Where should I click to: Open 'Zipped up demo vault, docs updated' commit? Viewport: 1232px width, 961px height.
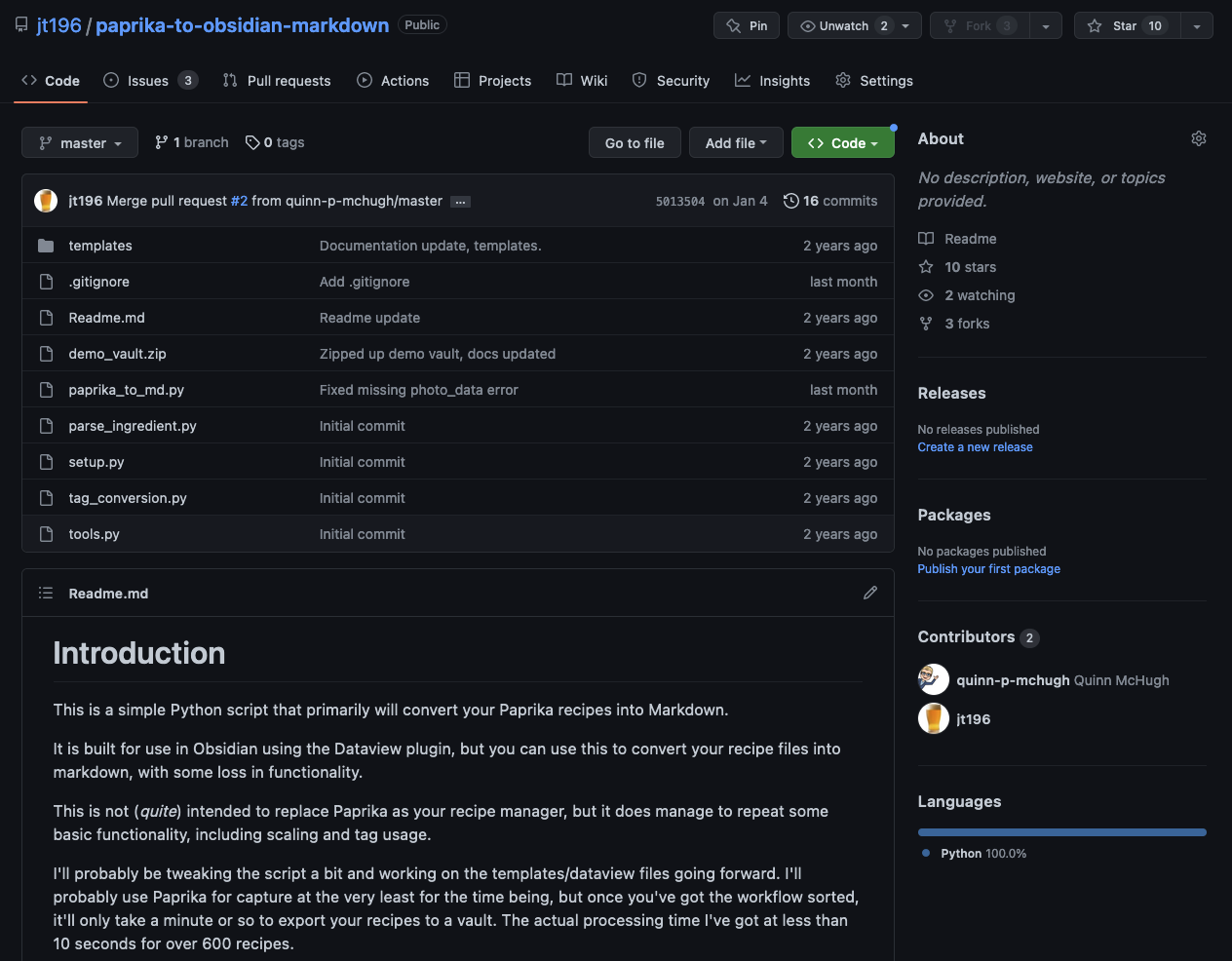click(x=438, y=354)
